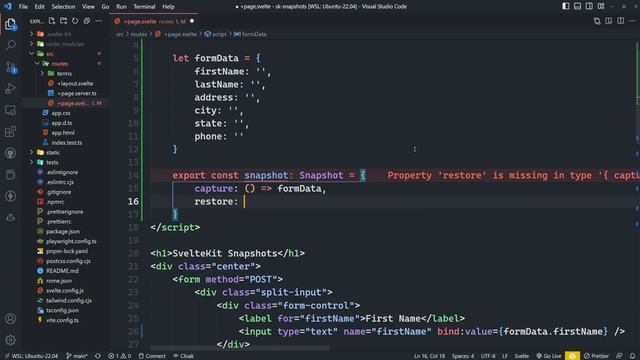Open app.css in the file tree
Screen dimensions: 640x360
[61, 113]
